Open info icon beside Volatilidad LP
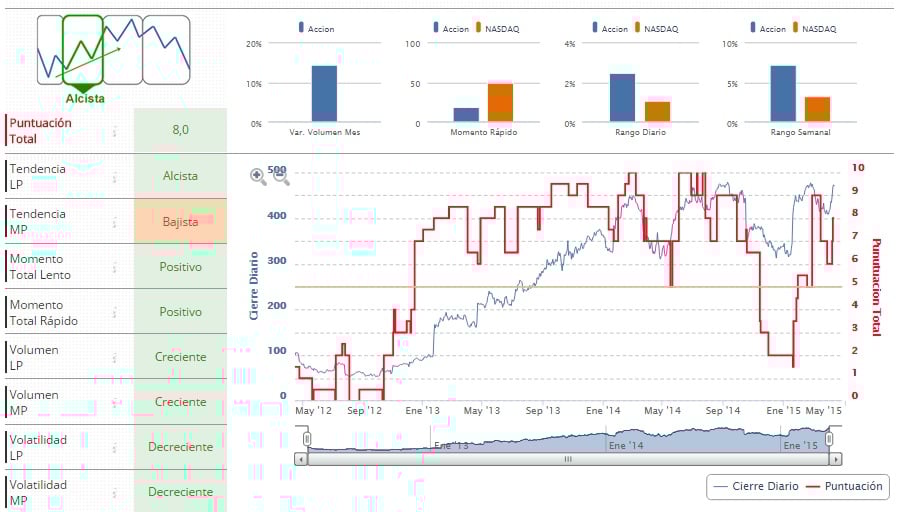908x512 pixels. click(115, 447)
